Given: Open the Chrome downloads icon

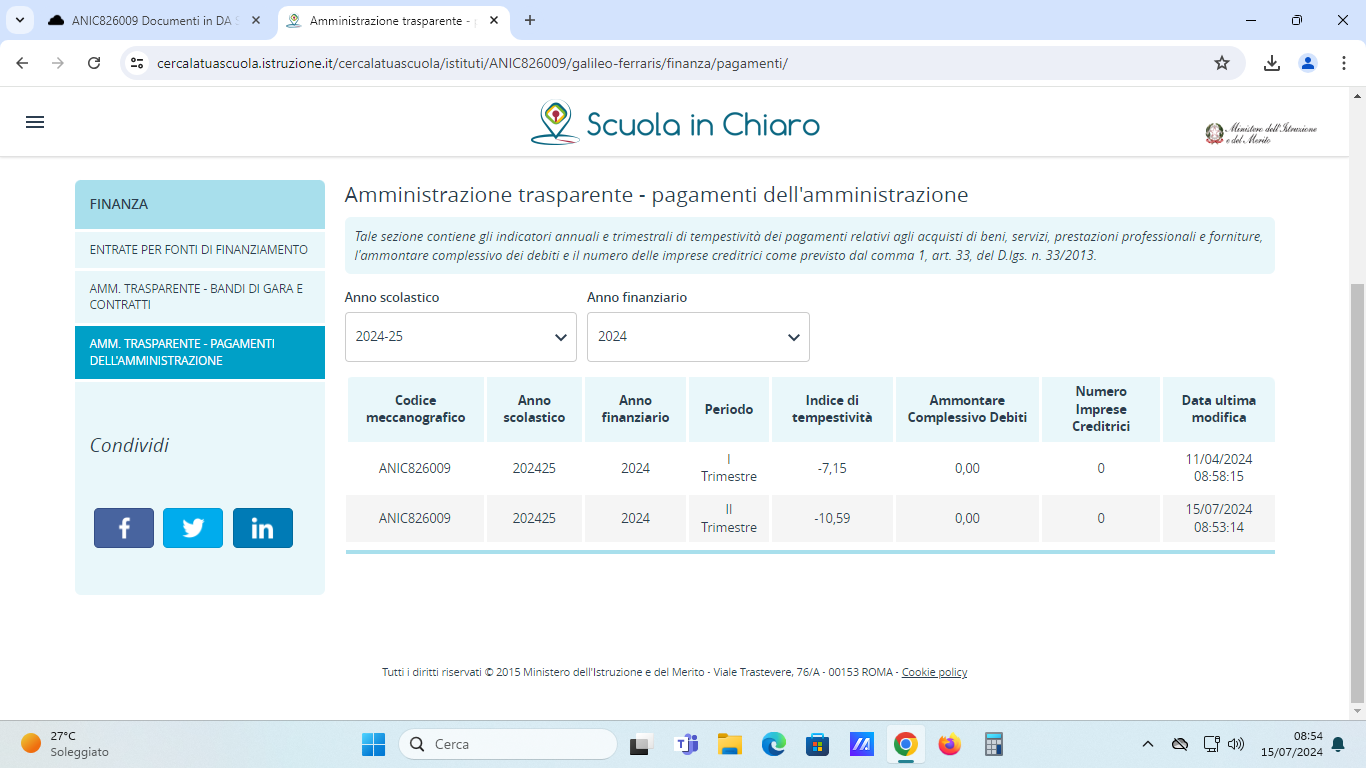Looking at the screenshot, I should pyautogui.click(x=1271, y=63).
